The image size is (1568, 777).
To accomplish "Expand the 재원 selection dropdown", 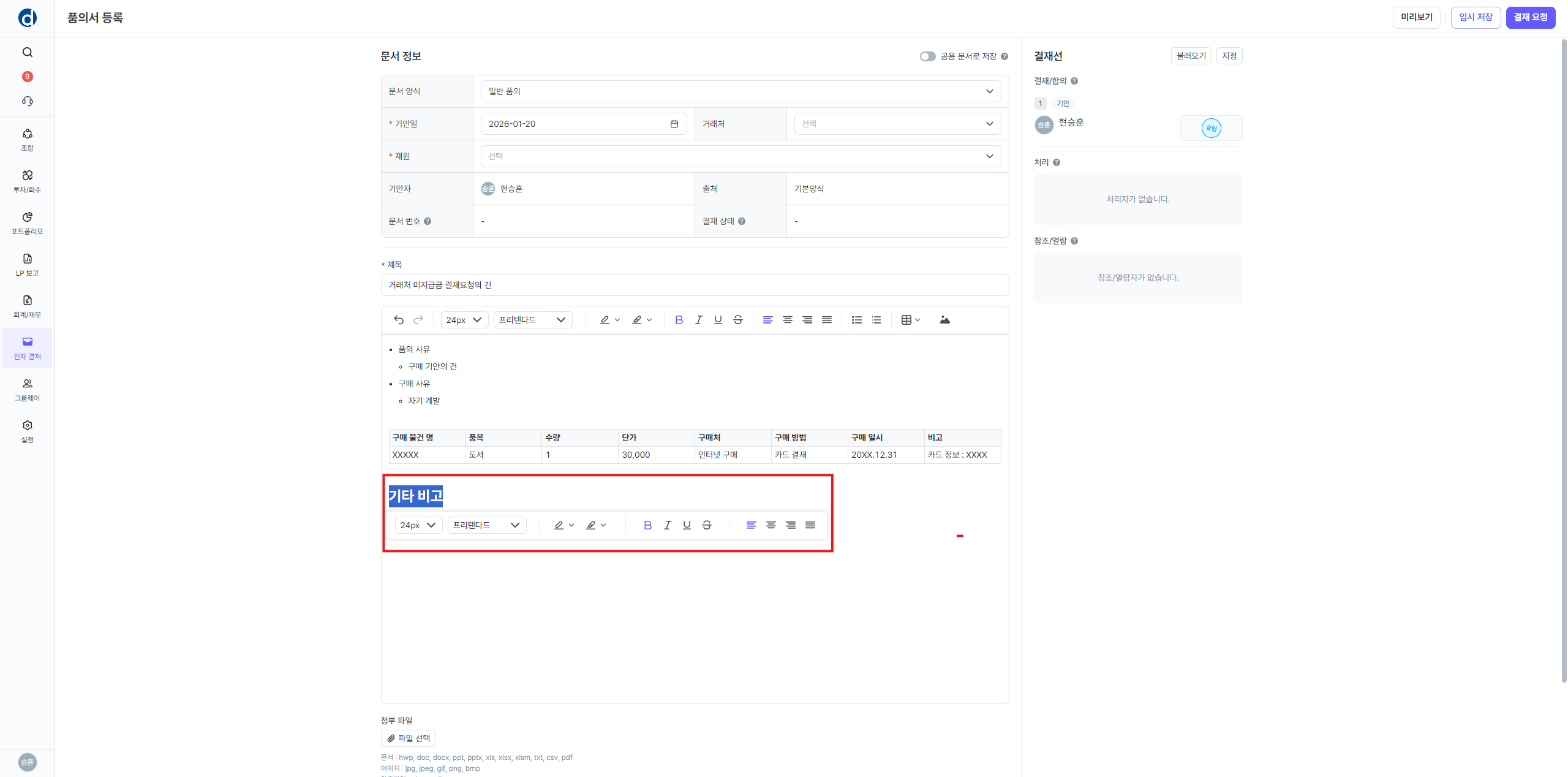I will click(740, 156).
